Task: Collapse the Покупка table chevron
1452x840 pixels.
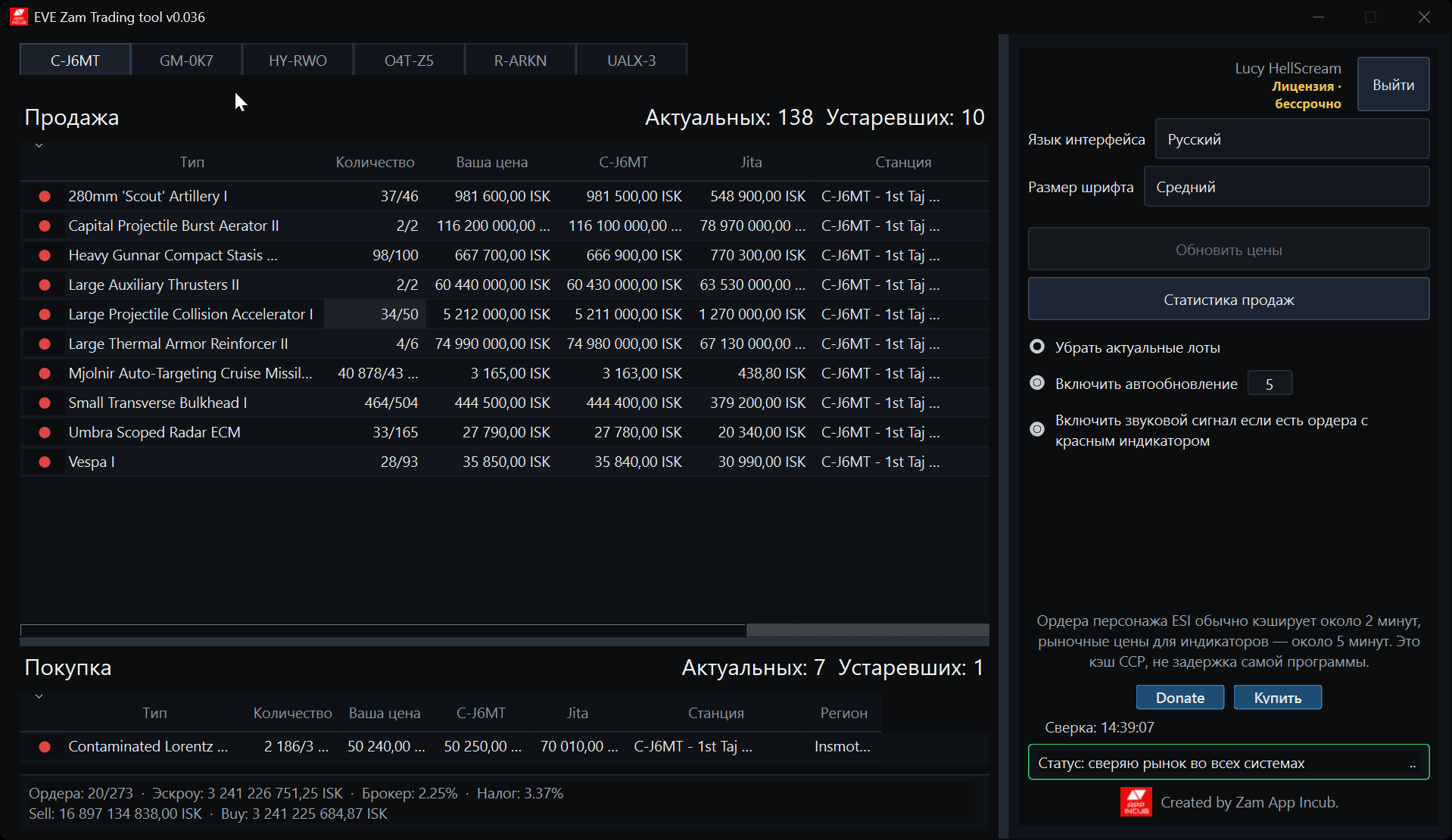Action: tap(39, 696)
